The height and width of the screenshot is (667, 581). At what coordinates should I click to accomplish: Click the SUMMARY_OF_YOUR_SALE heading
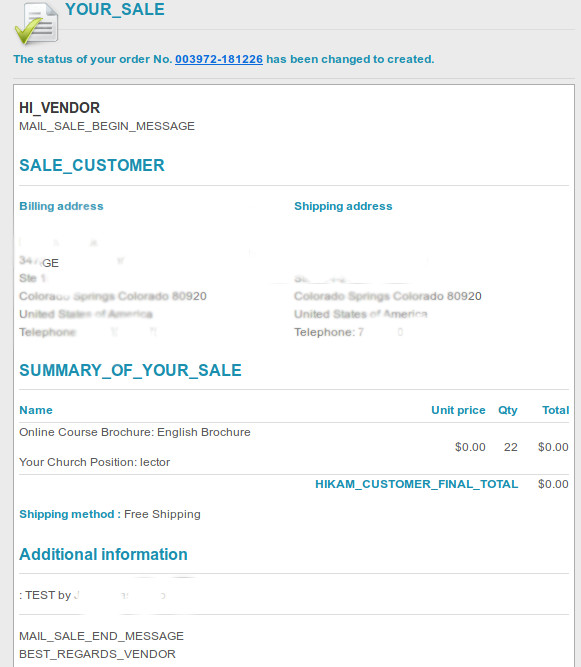pyautogui.click(x=130, y=370)
